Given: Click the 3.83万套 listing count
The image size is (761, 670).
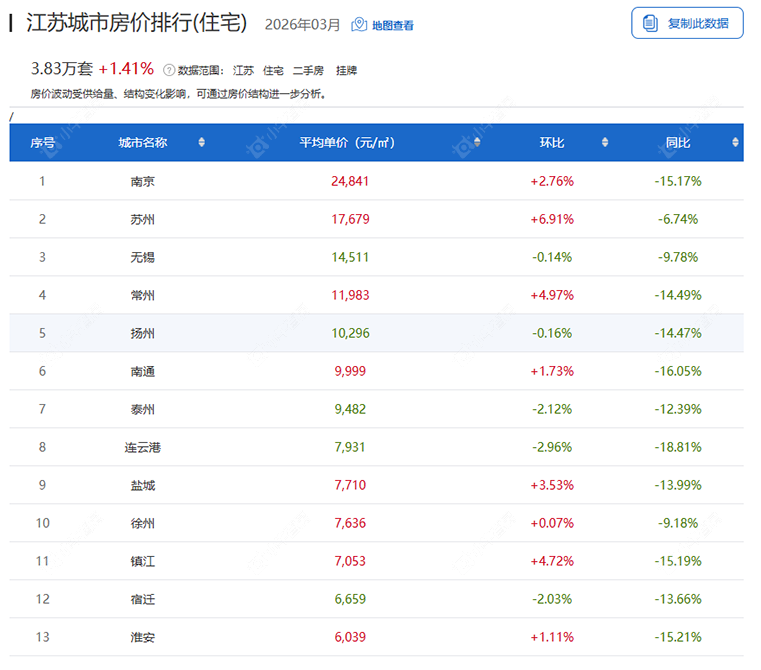Looking at the screenshot, I should pyautogui.click(x=62, y=68).
